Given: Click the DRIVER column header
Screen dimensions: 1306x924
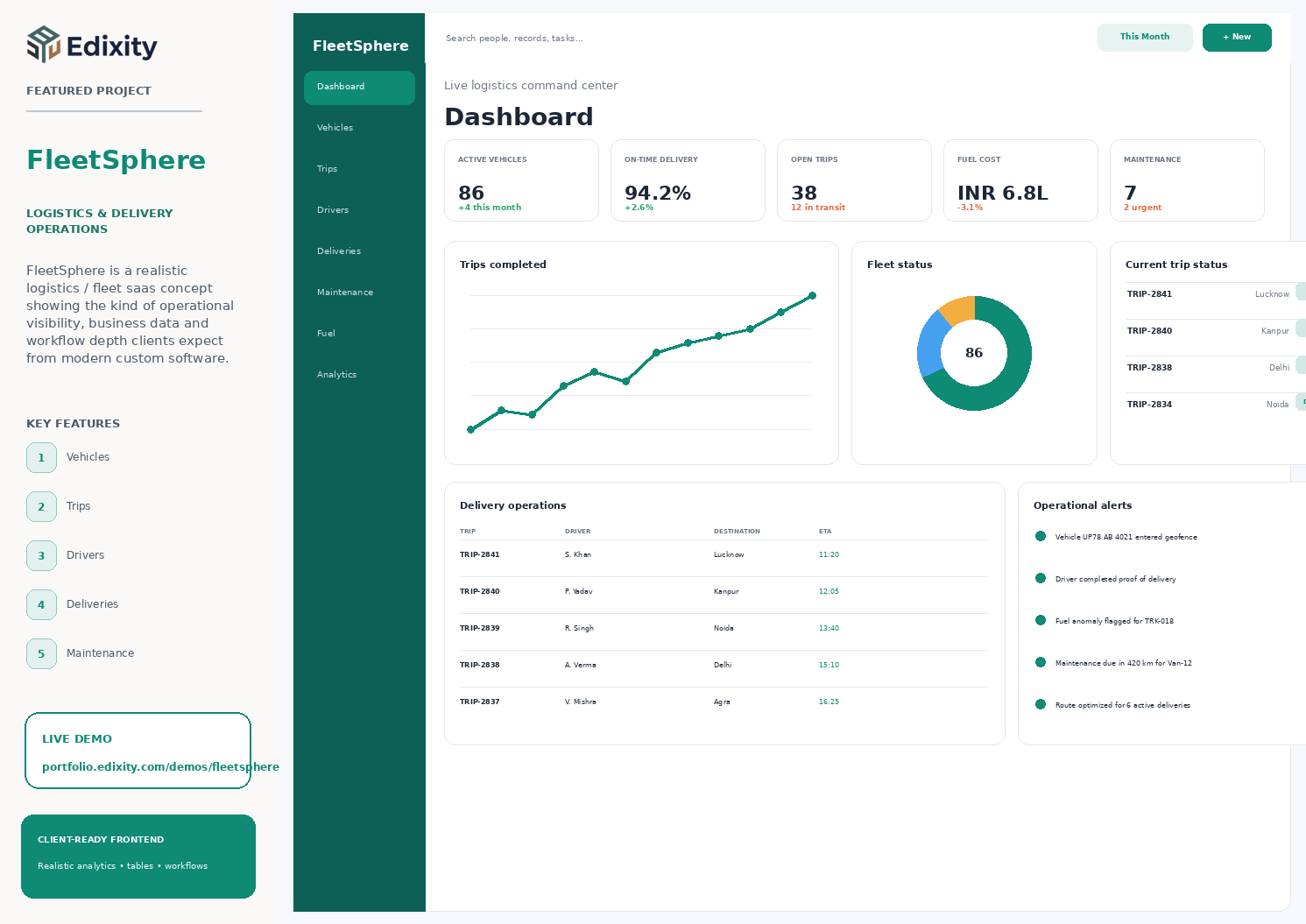Looking at the screenshot, I should pyautogui.click(x=578, y=532).
